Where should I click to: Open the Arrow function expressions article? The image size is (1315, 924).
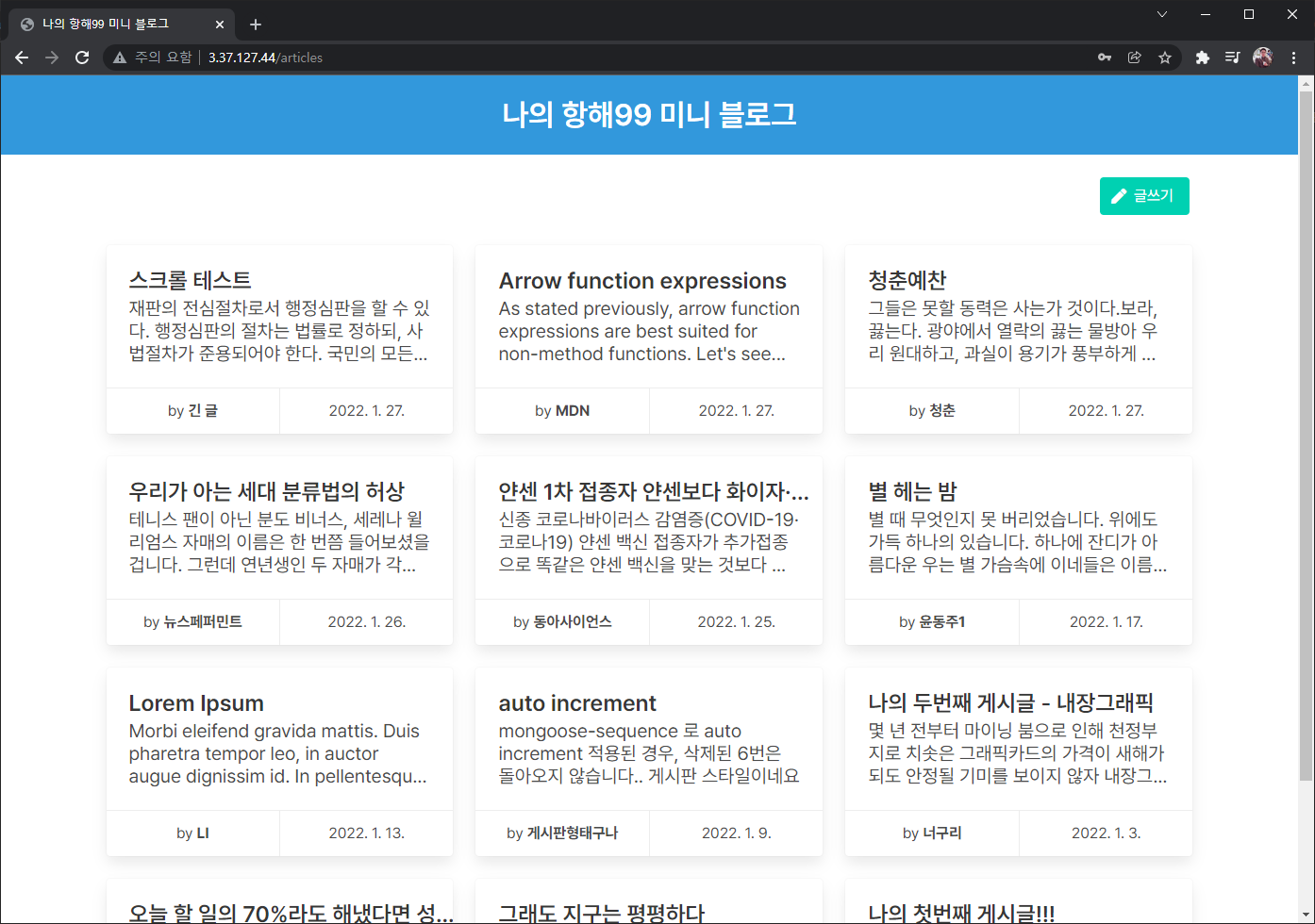coord(642,281)
